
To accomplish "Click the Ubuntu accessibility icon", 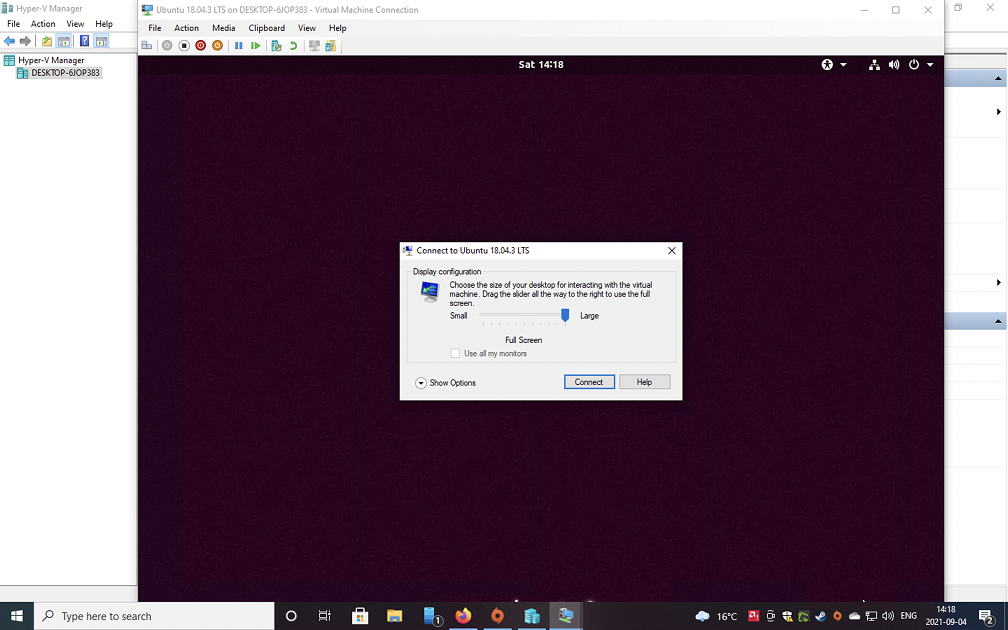I will point(827,64).
